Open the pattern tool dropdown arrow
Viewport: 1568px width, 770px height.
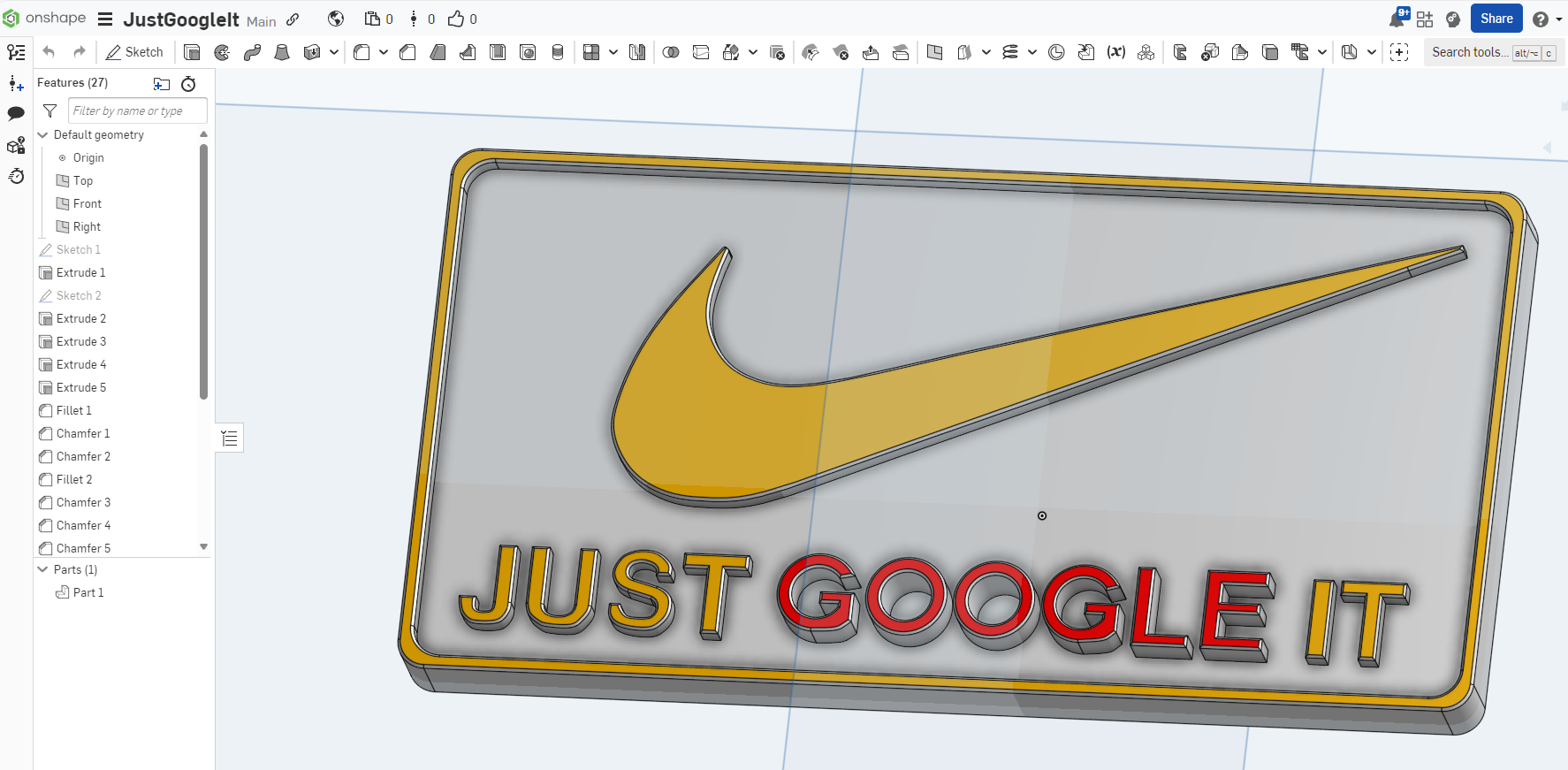(x=613, y=52)
